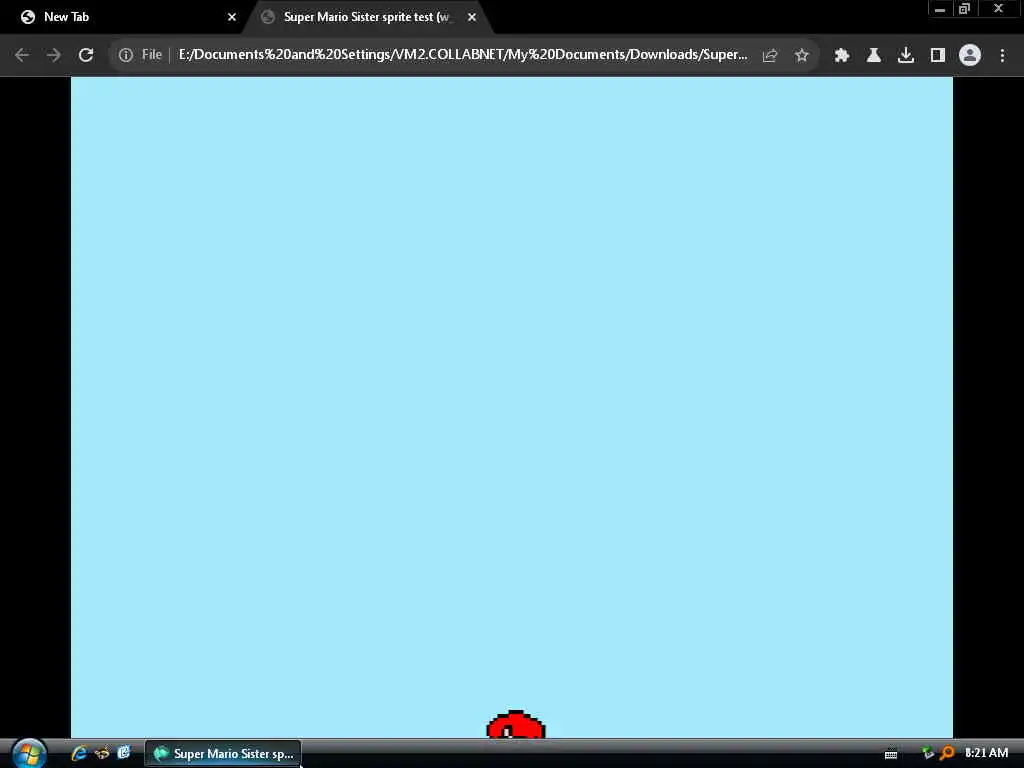1024x768 pixels.
Task: Switch to the New Tab tab
Action: [x=124, y=17]
